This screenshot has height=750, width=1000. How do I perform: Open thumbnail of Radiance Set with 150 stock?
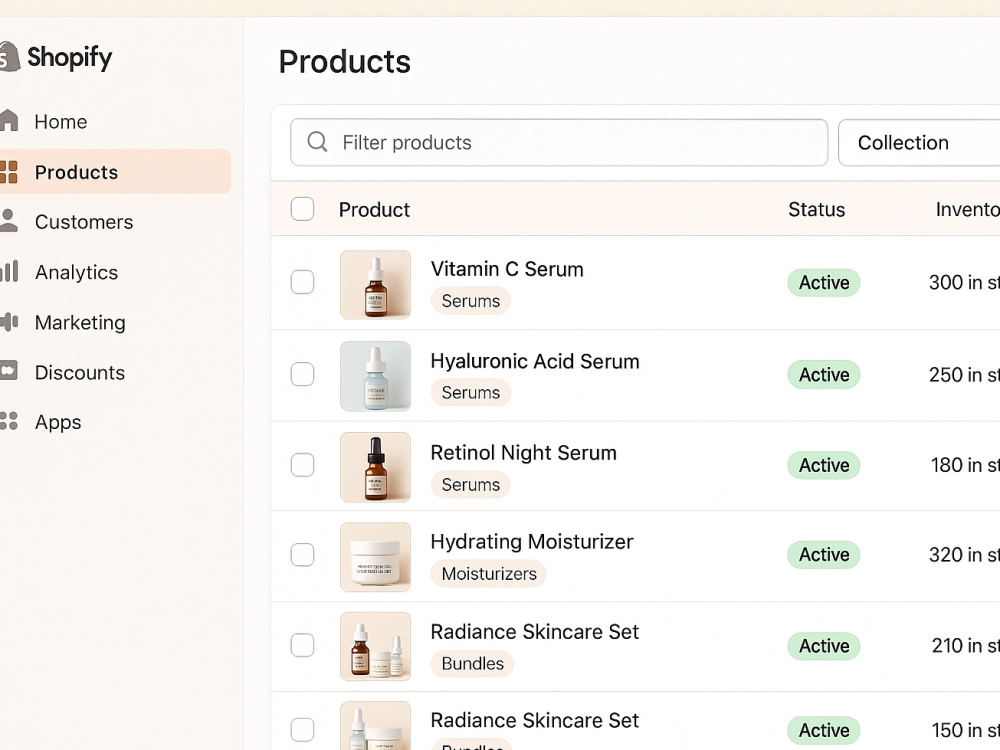coord(375,726)
